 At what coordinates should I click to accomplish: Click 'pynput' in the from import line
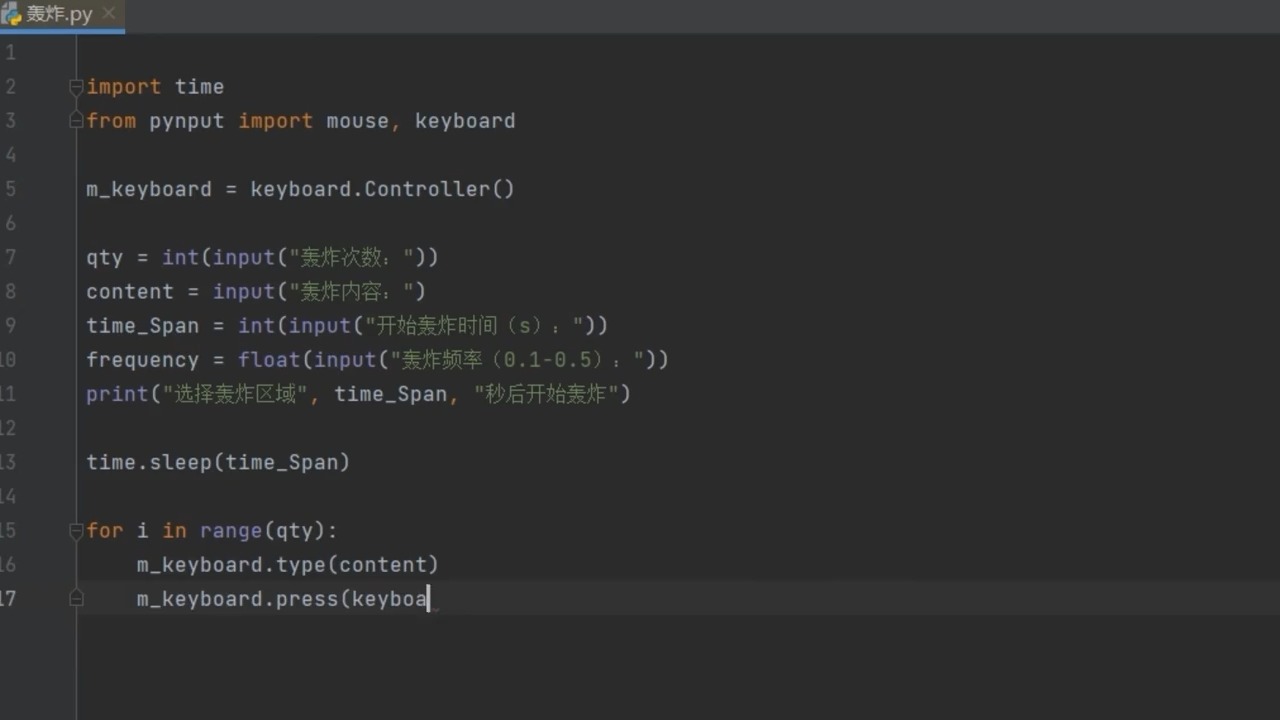187,121
